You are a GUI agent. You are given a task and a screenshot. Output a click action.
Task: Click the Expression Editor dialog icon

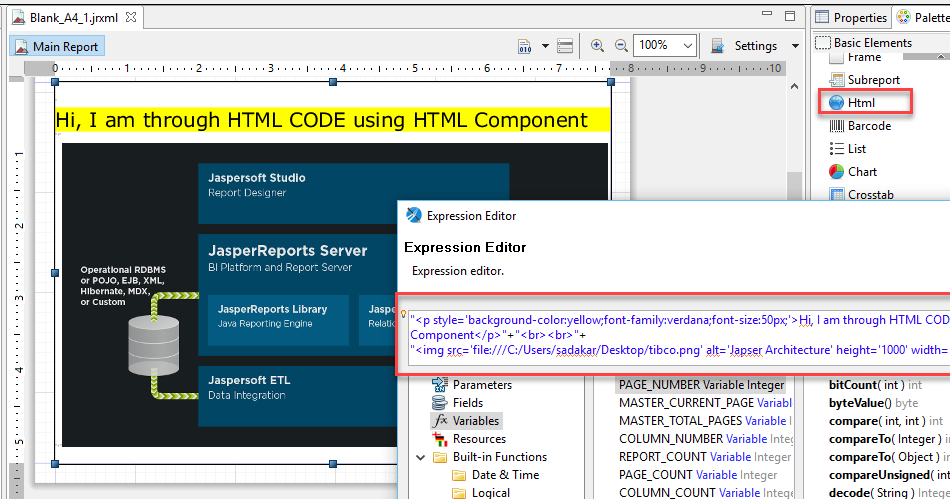[x=414, y=215]
